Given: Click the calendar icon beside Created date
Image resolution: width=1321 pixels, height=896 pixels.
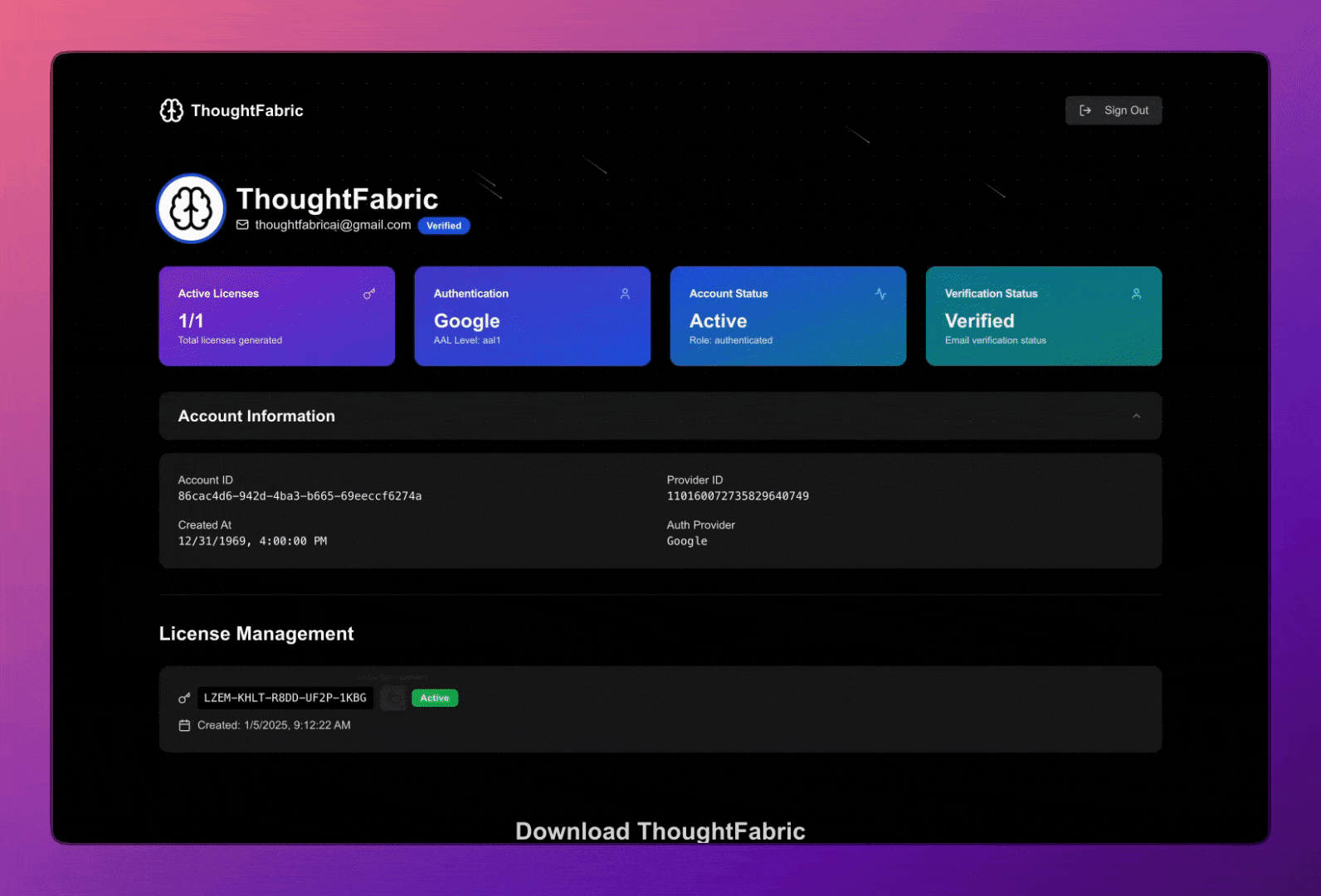Looking at the screenshot, I should (x=184, y=726).
